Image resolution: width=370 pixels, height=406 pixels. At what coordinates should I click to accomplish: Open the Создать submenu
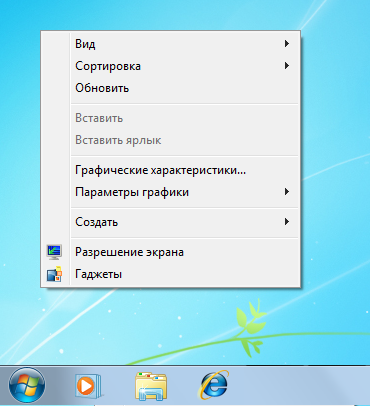point(170,222)
